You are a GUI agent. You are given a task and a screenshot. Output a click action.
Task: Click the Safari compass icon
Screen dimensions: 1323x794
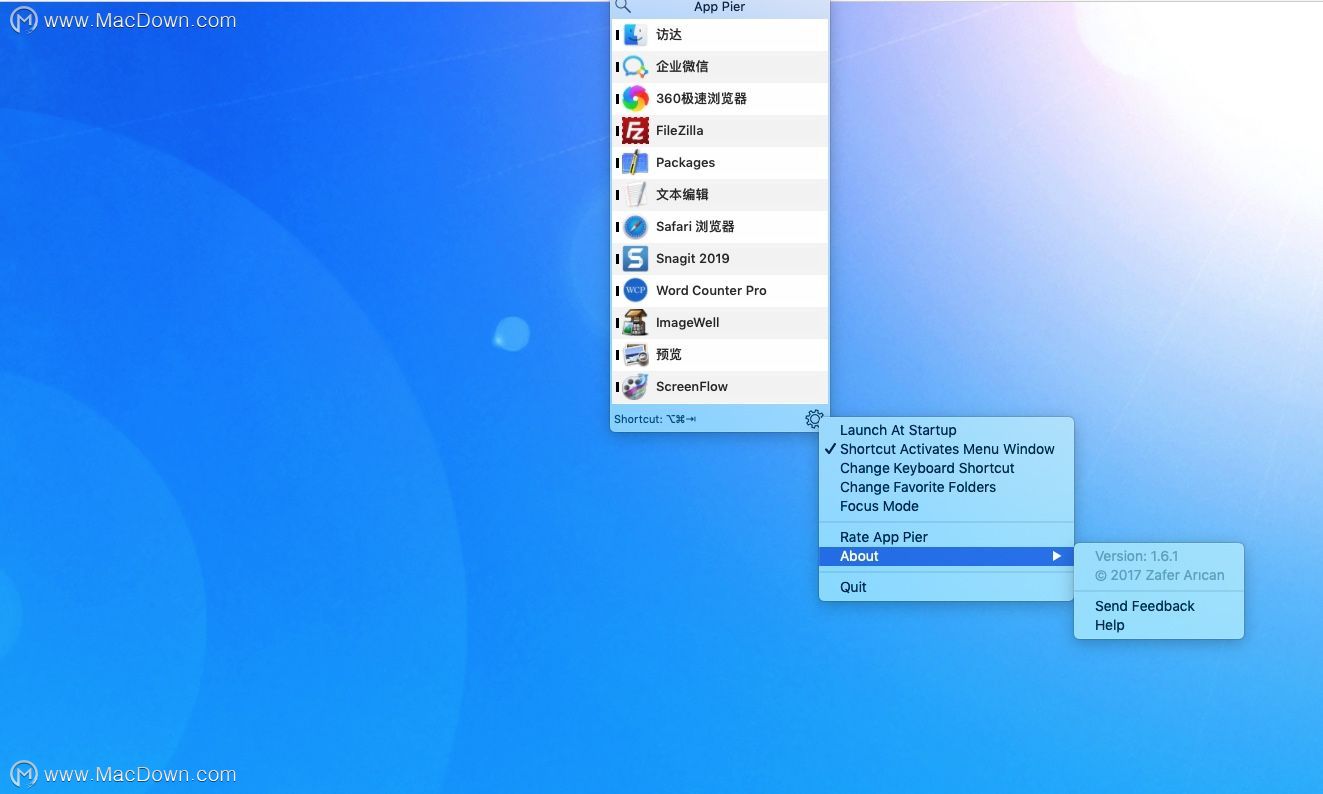tap(635, 227)
